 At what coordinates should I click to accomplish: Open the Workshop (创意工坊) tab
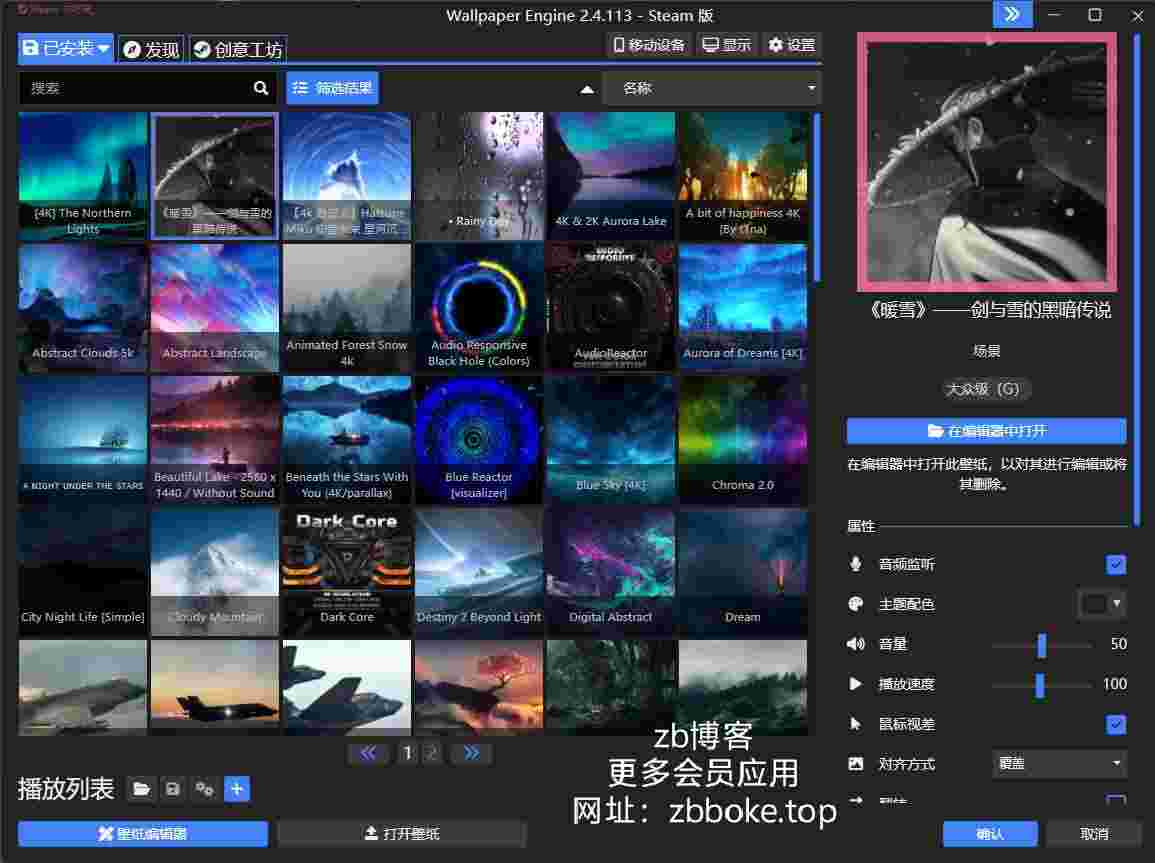tap(238, 49)
